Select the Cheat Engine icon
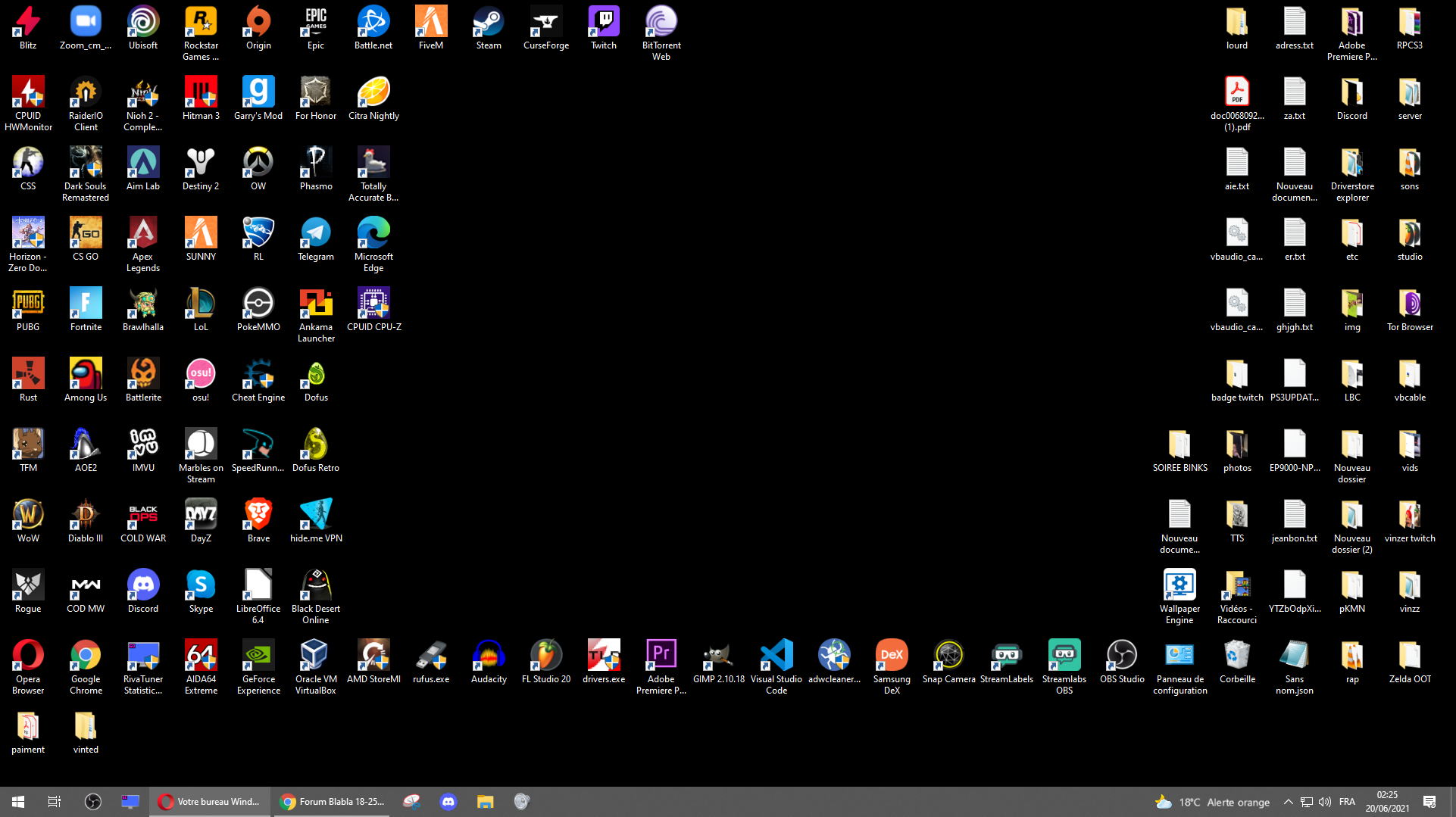This screenshot has height=817, width=1456. click(x=258, y=381)
